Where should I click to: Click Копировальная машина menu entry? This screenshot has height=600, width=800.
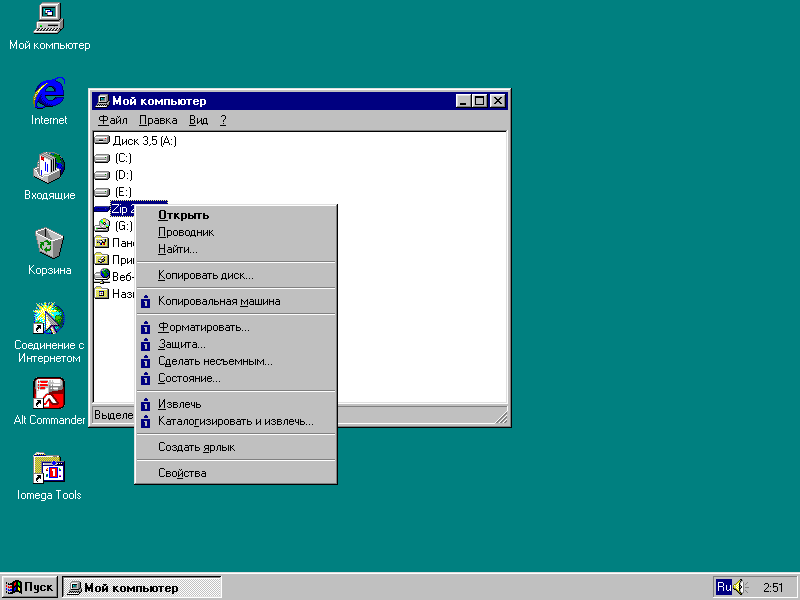(219, 301)
